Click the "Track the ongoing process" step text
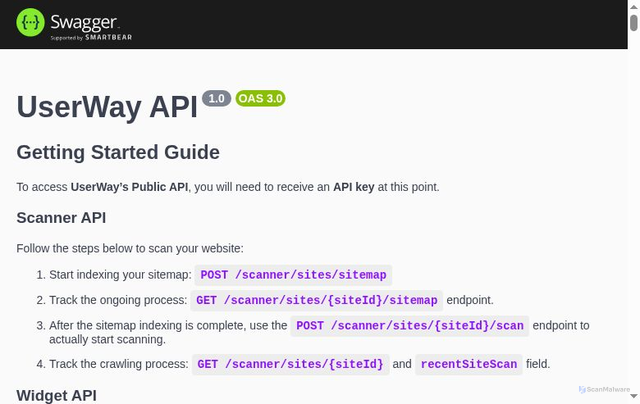The height and width of the screenshot is (404, 640). pos(118,300)
